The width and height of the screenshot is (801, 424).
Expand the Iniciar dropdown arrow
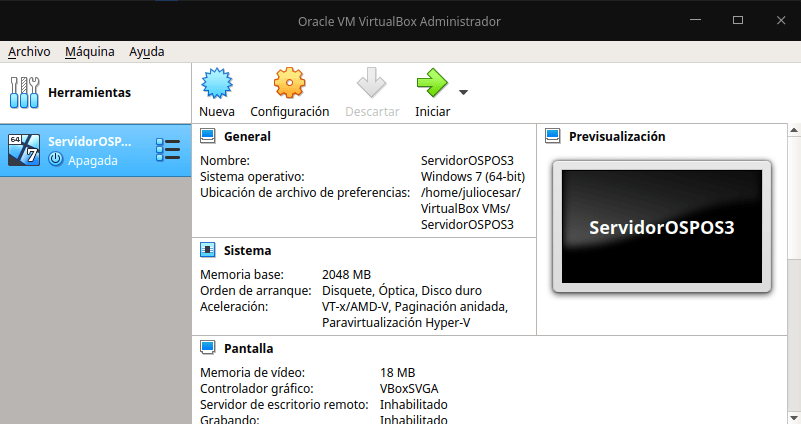coord(463,92)
